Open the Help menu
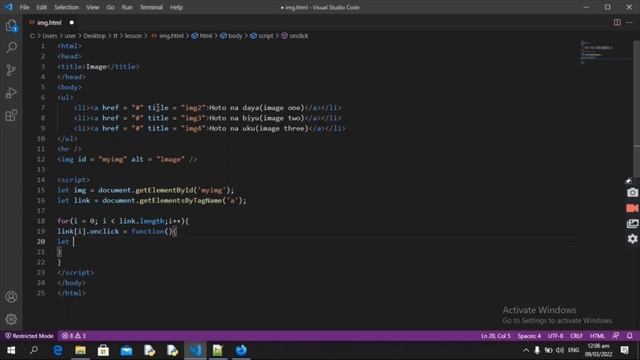Viewport: 640px width, 360px height. click(x=176, y=7)
